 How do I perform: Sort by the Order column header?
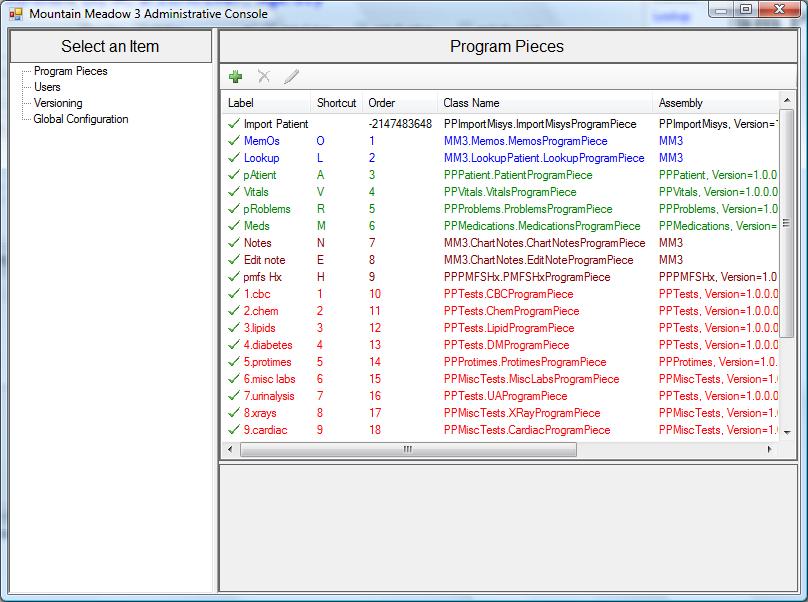[x=400, y=103]
